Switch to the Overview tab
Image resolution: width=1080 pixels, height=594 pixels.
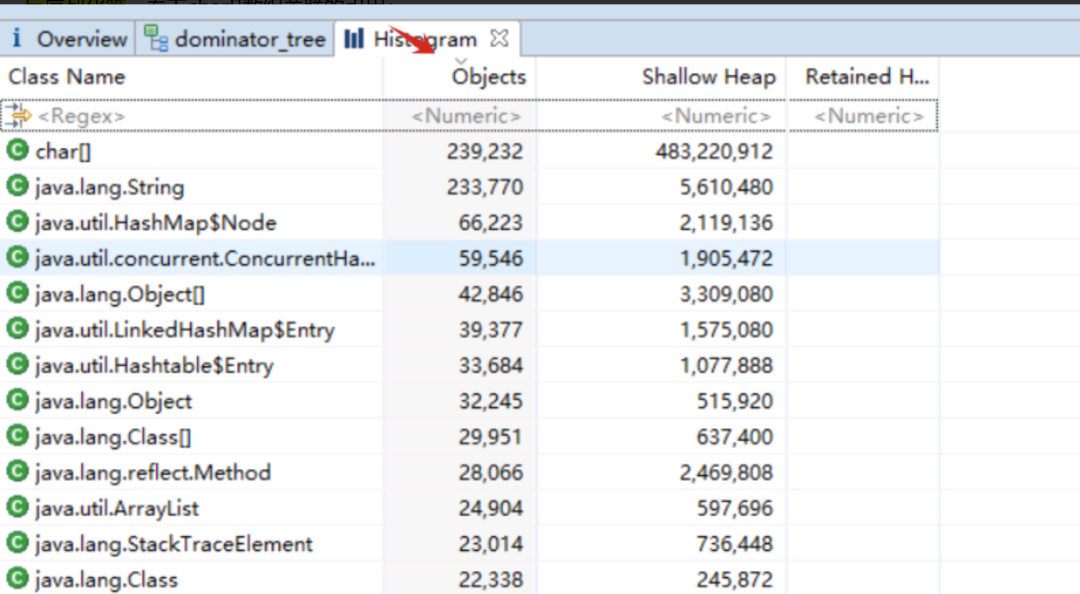[x=69, y=39]
